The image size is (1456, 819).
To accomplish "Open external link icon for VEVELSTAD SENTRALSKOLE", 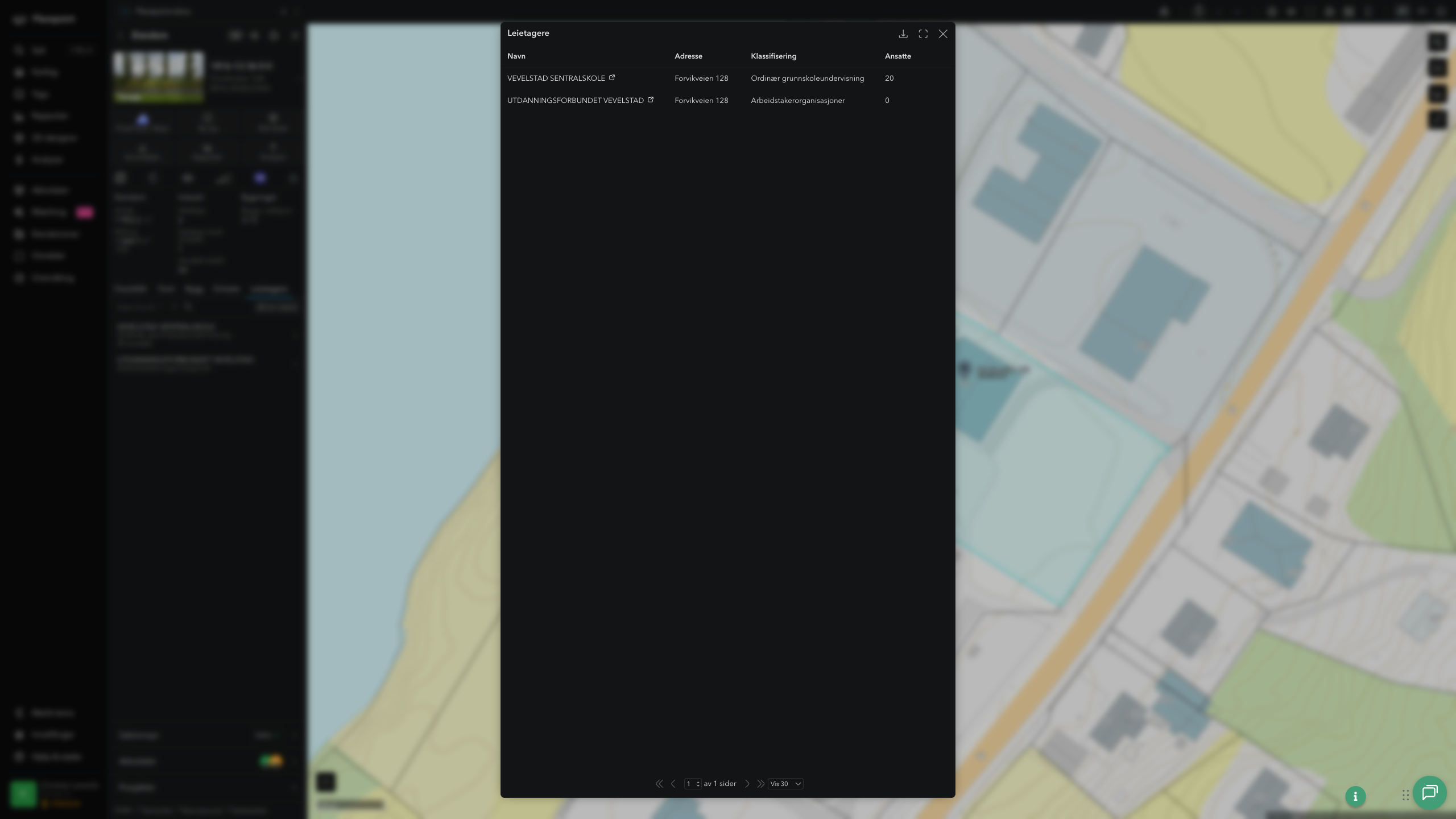I will [612, 77].
